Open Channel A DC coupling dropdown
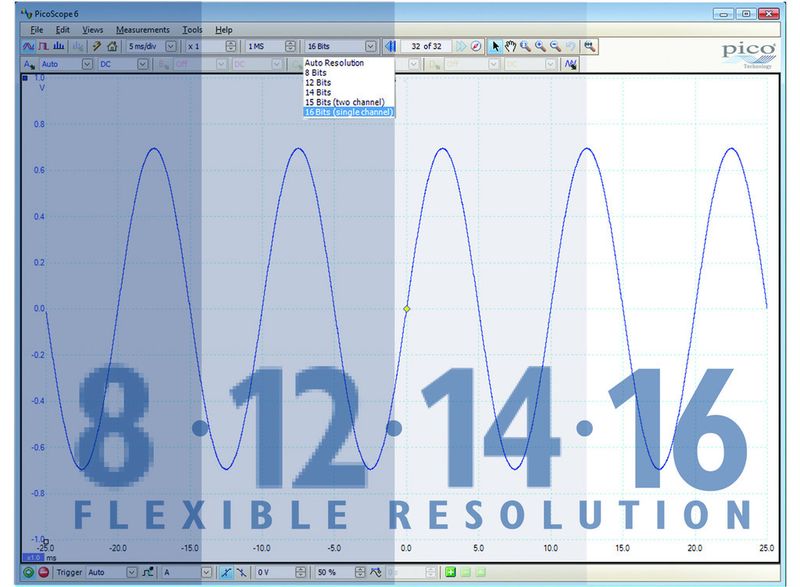The width and height of the screenshot is (800, 587). point(143,64)
